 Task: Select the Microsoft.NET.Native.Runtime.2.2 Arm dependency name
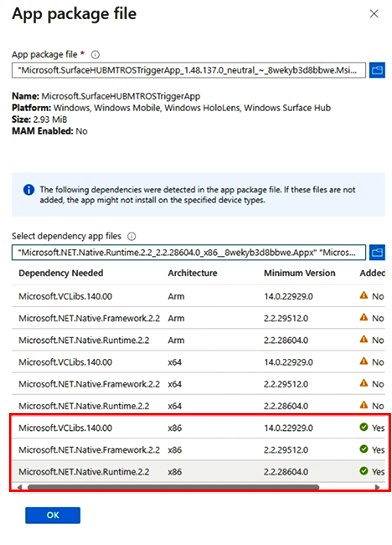click(x=84, y=340)
